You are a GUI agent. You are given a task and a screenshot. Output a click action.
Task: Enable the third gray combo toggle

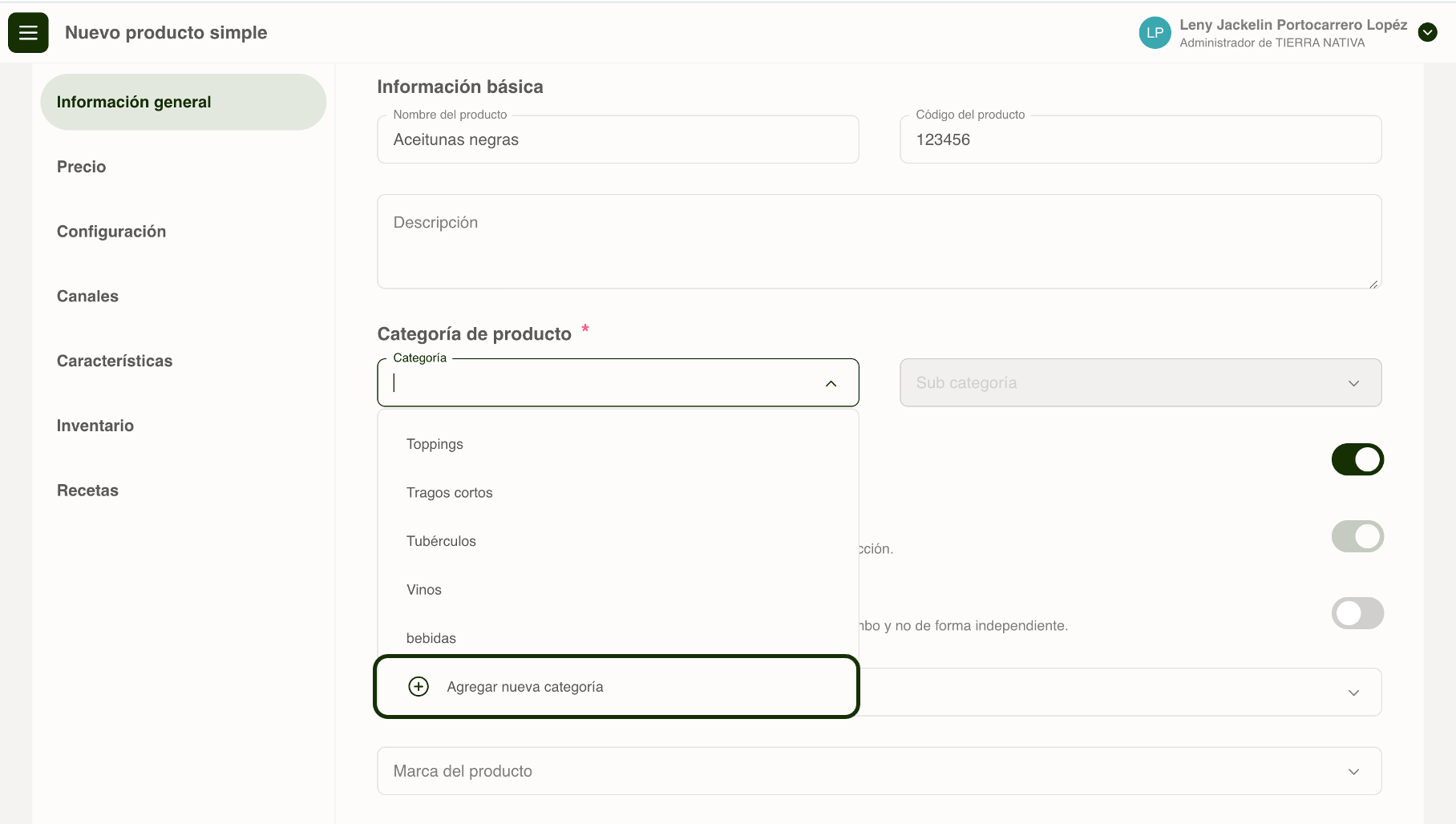point(1357,613)
